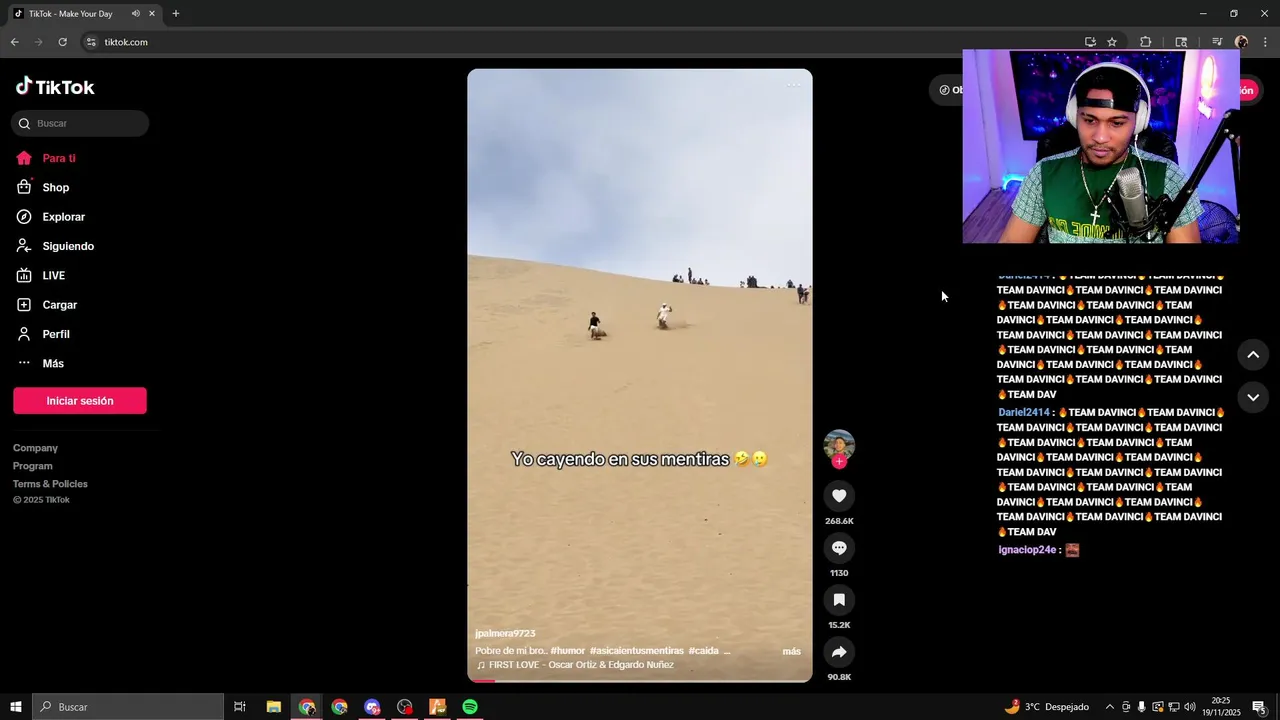Seek using the video progress bar
Viewport: 1280px width, 720px height.
[640, 680]
